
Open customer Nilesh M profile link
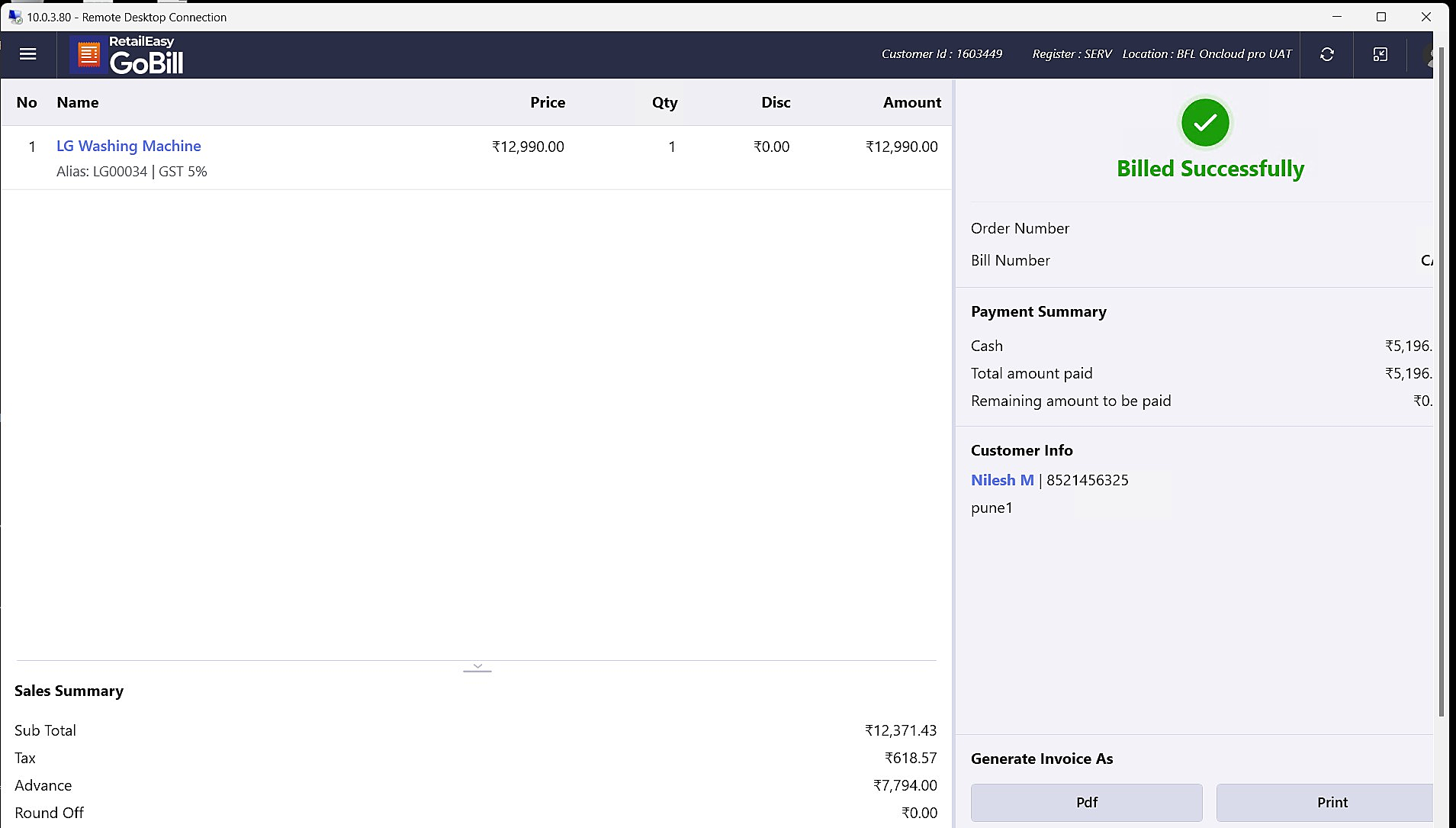point(1002,480)
